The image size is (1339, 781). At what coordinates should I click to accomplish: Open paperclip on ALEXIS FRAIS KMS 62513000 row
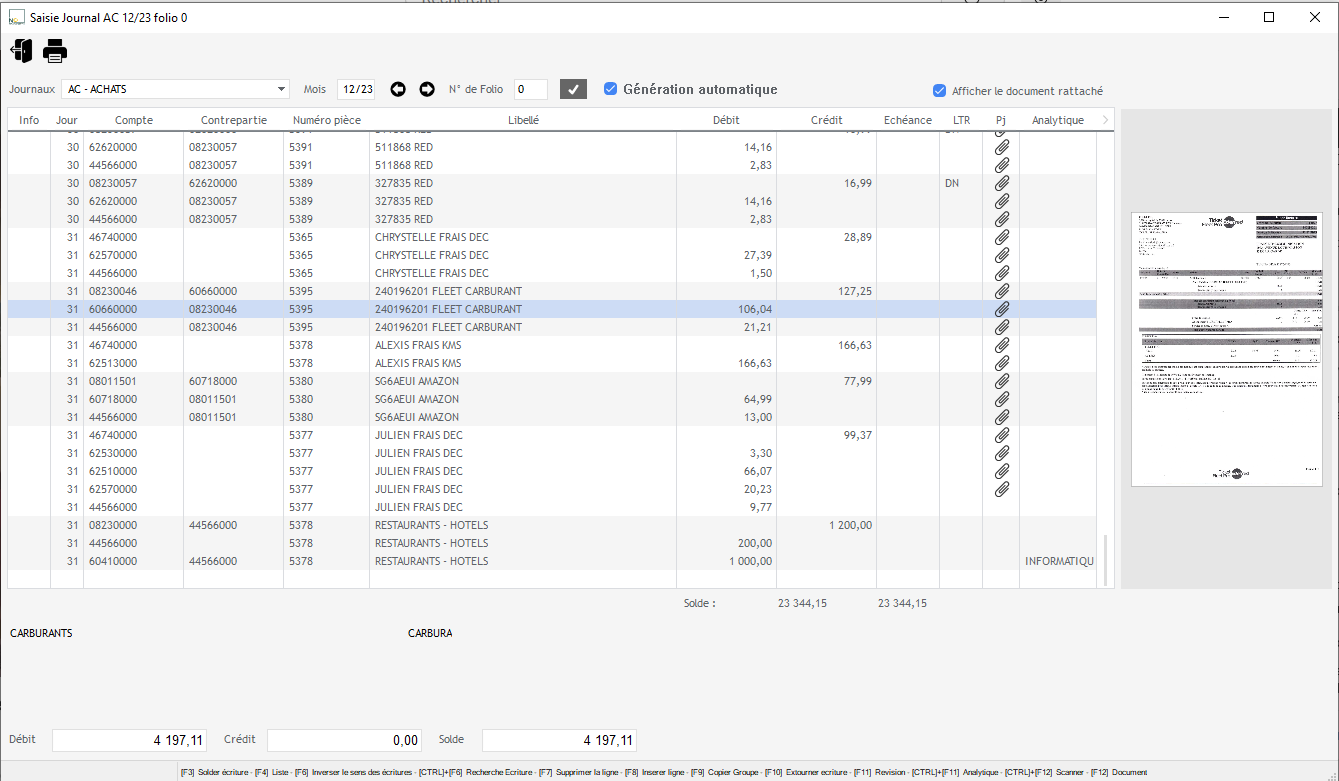(x=1002, y=363)
